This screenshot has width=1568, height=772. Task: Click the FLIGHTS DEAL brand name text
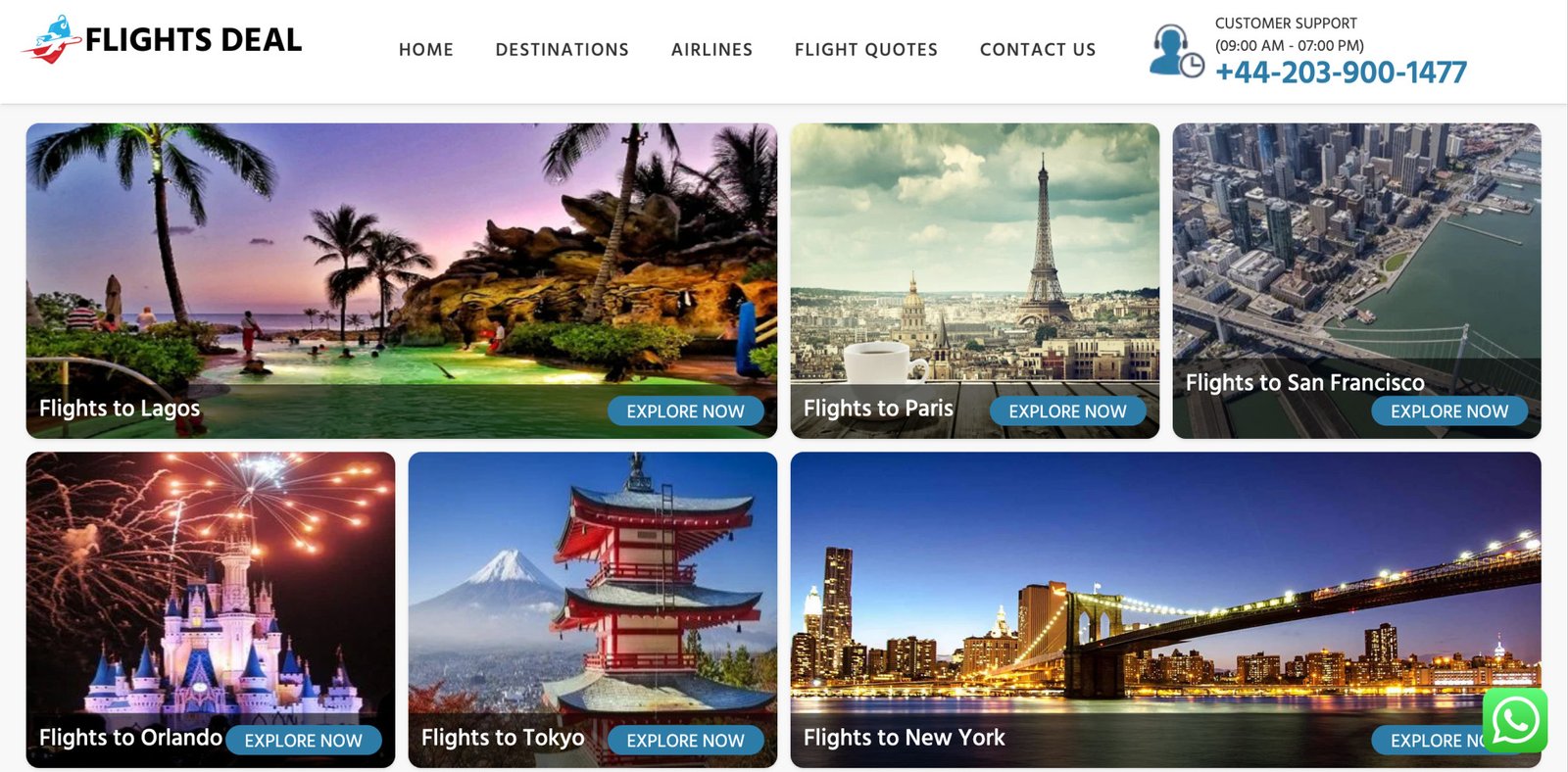194,40
